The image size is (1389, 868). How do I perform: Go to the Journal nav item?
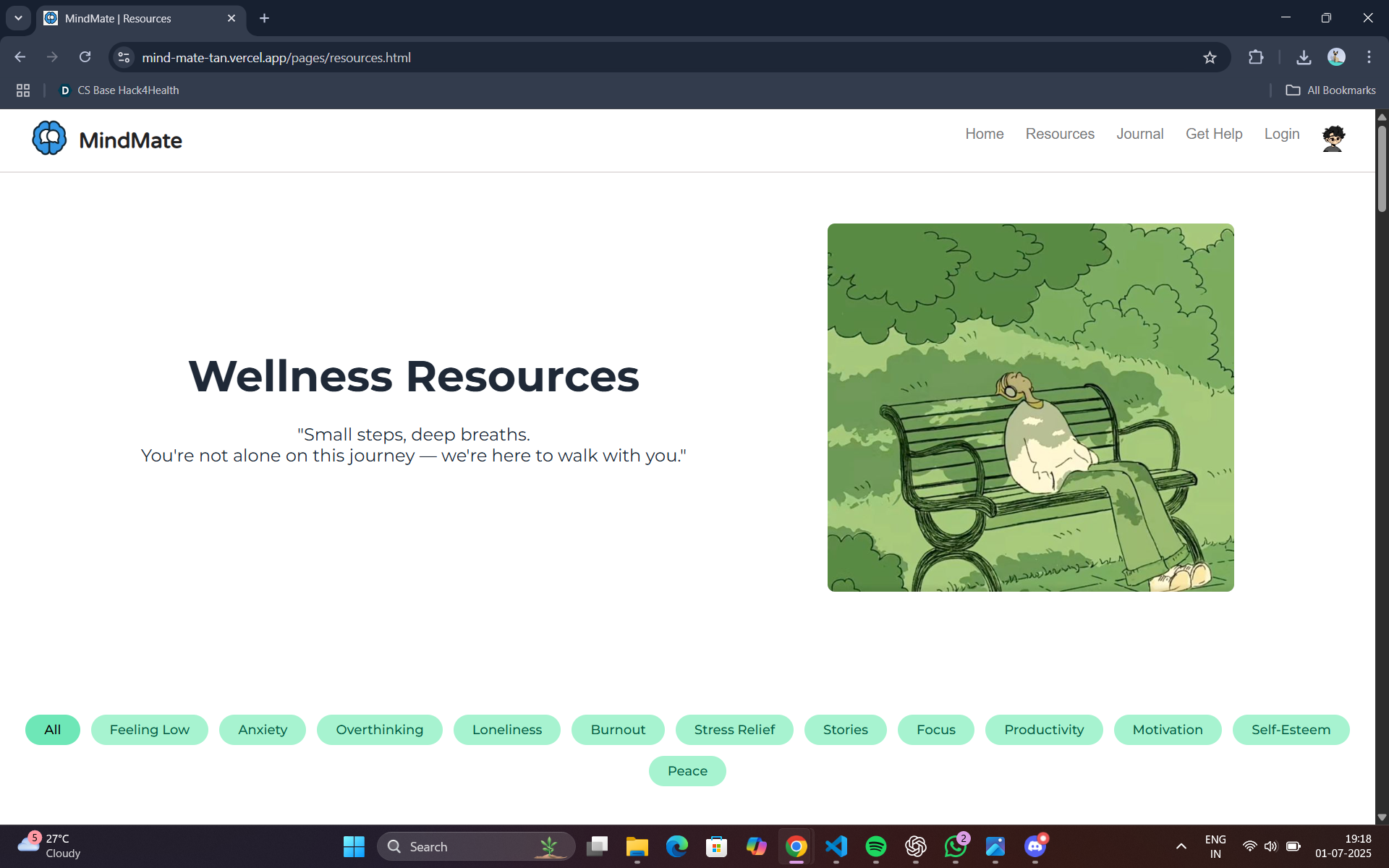1139,134
